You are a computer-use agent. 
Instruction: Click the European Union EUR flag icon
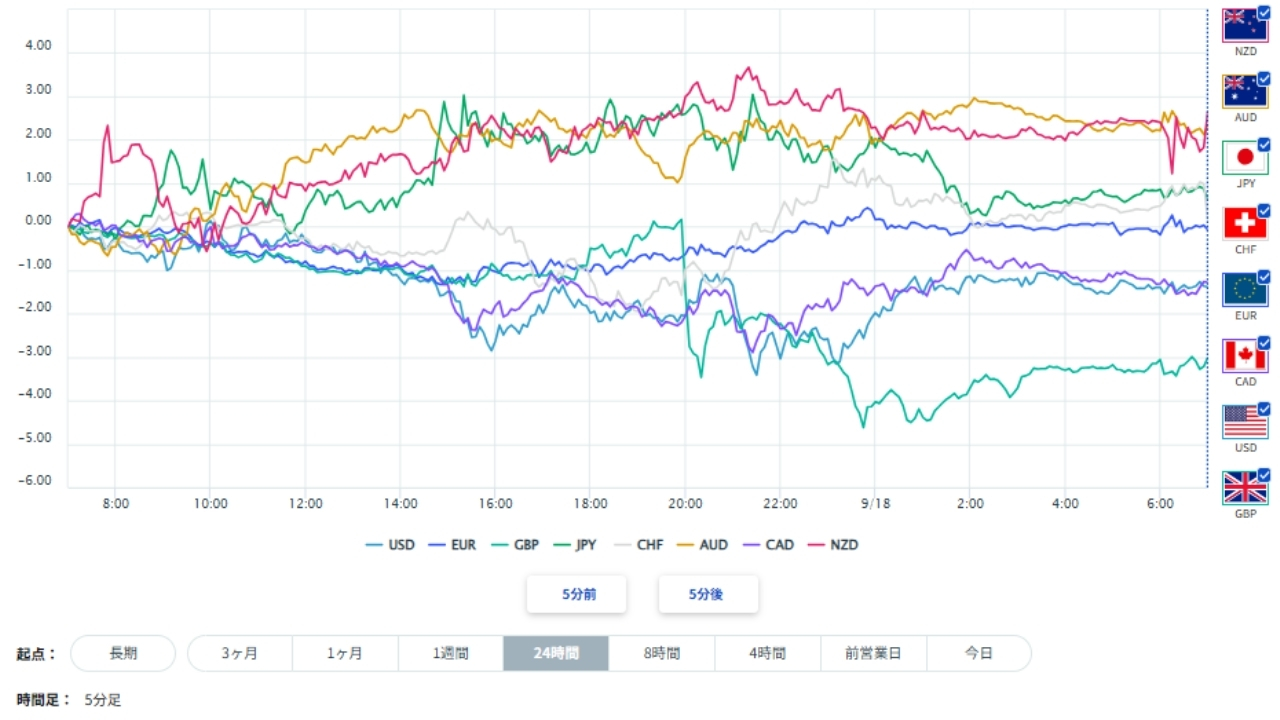1245,289
